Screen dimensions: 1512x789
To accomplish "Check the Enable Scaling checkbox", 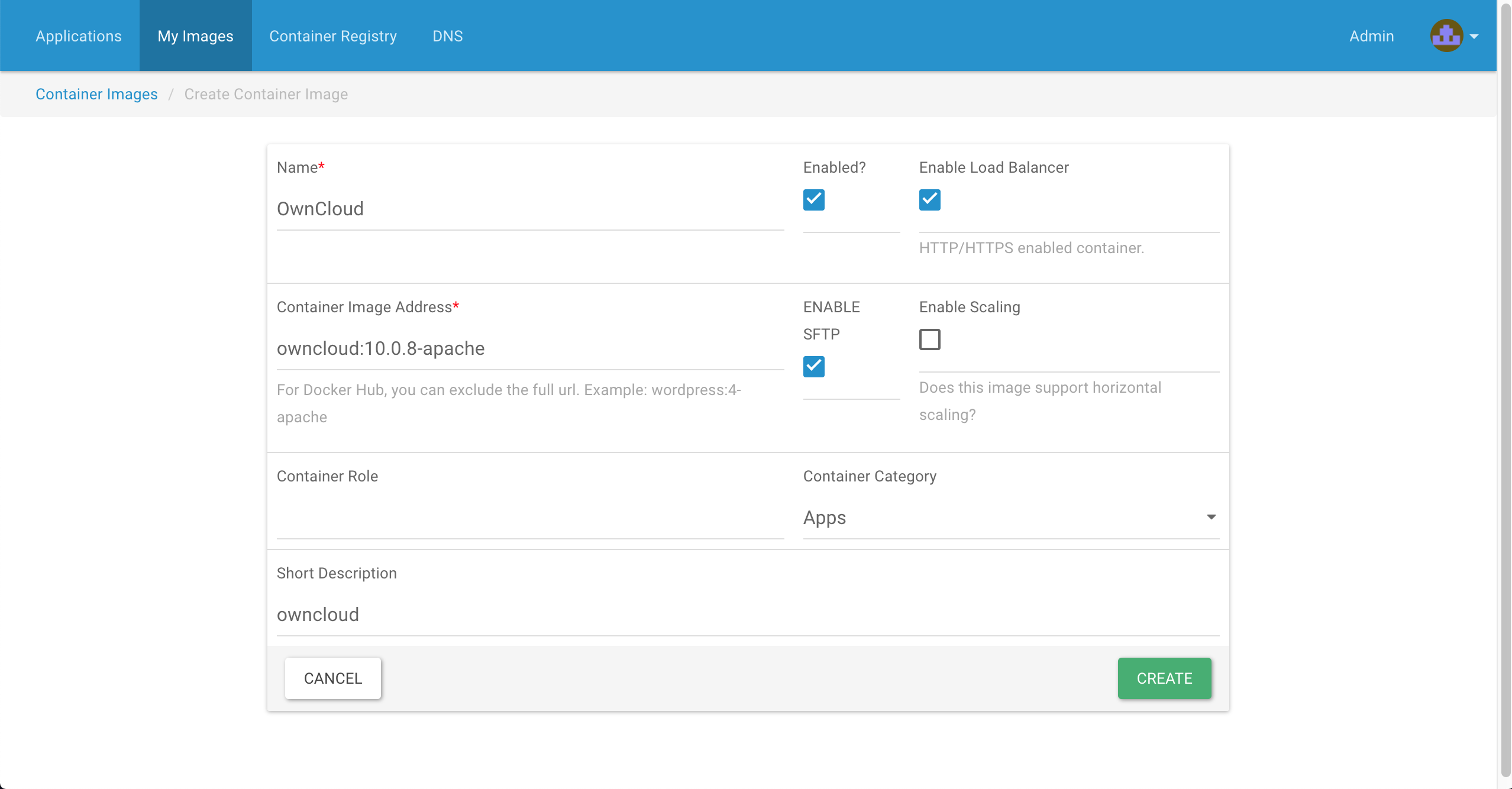I will (930, 339).
